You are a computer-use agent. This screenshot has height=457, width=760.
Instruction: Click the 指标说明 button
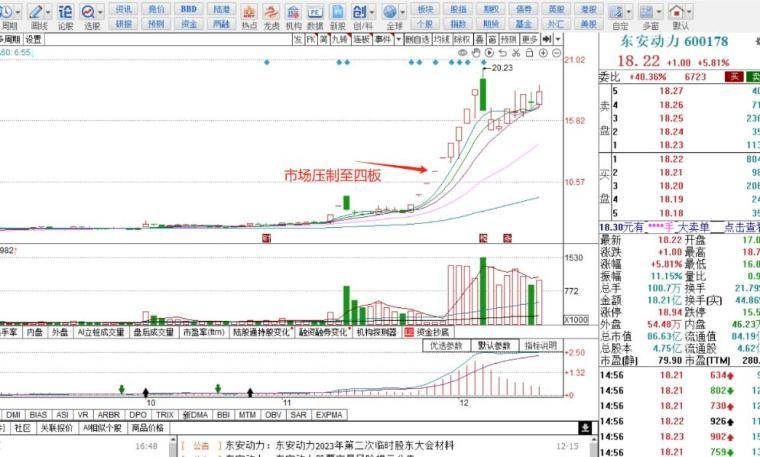541,346
